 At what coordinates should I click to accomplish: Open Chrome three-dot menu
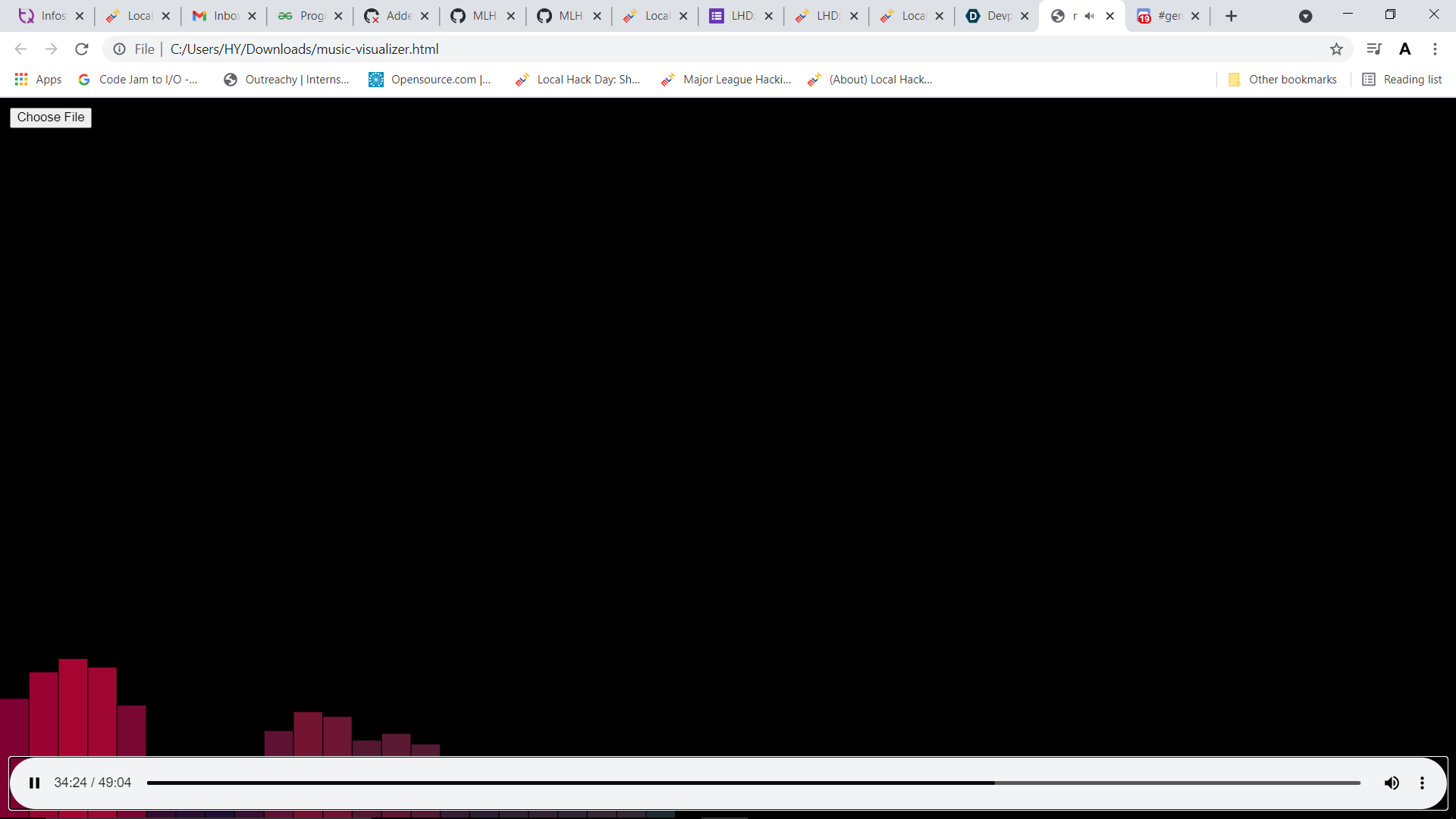(x=1435, y=49)
